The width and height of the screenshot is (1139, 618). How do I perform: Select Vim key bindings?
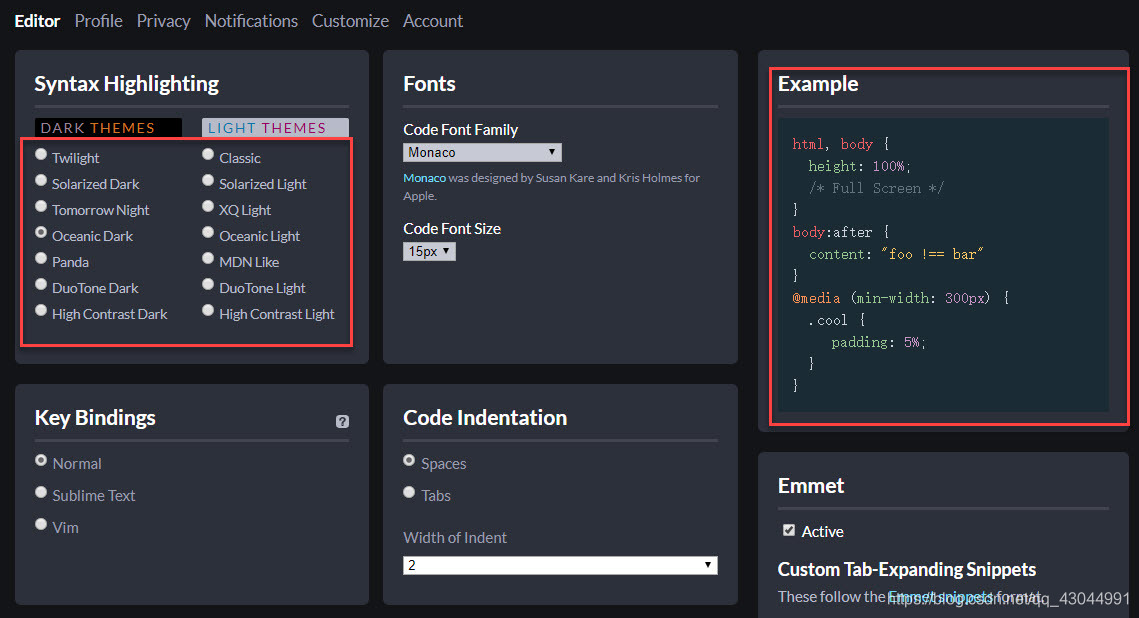(x=41, y=524)
